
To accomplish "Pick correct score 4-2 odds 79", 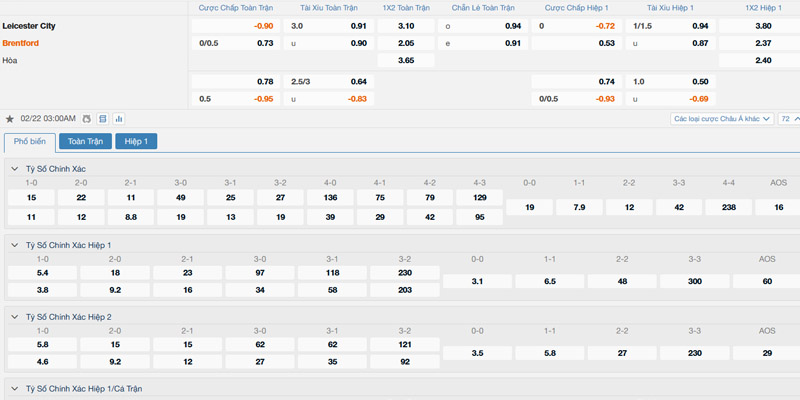I will (430, 197).
